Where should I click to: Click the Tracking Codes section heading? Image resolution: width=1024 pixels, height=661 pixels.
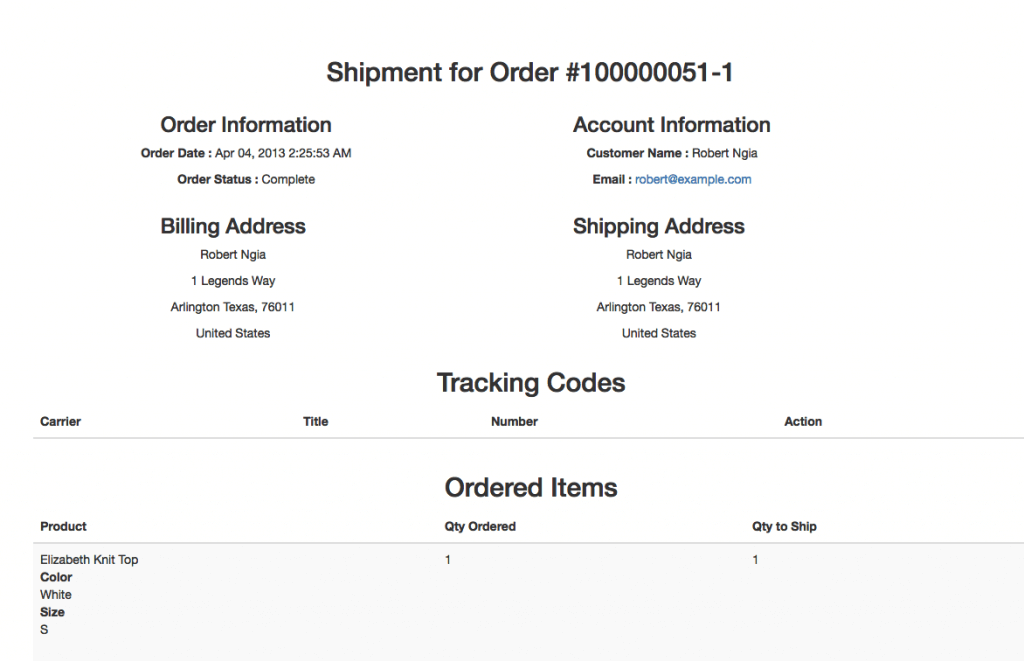coord(531,383)
